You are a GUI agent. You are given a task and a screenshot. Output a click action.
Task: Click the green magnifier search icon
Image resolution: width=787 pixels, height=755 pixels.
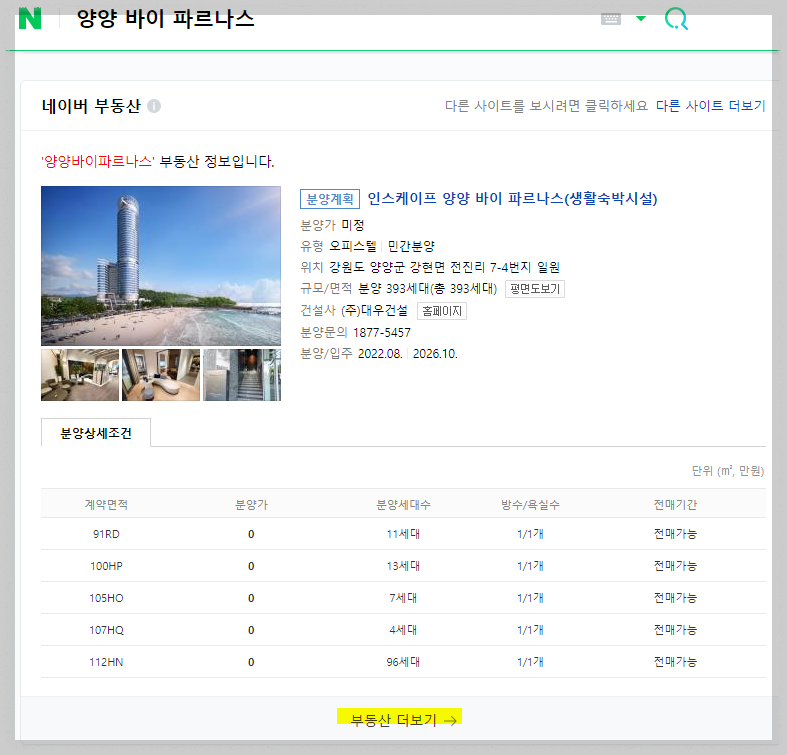(676, 19)
